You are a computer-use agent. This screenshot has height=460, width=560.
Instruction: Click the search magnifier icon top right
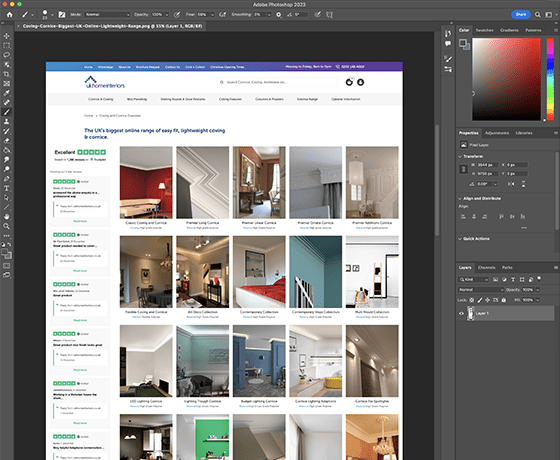(538, 15)
